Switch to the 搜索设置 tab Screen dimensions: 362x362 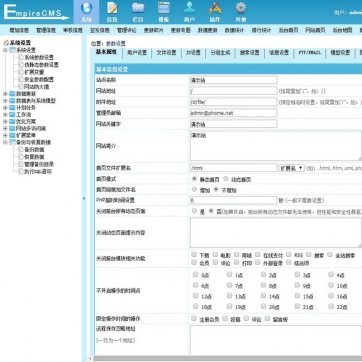[250, 53]
